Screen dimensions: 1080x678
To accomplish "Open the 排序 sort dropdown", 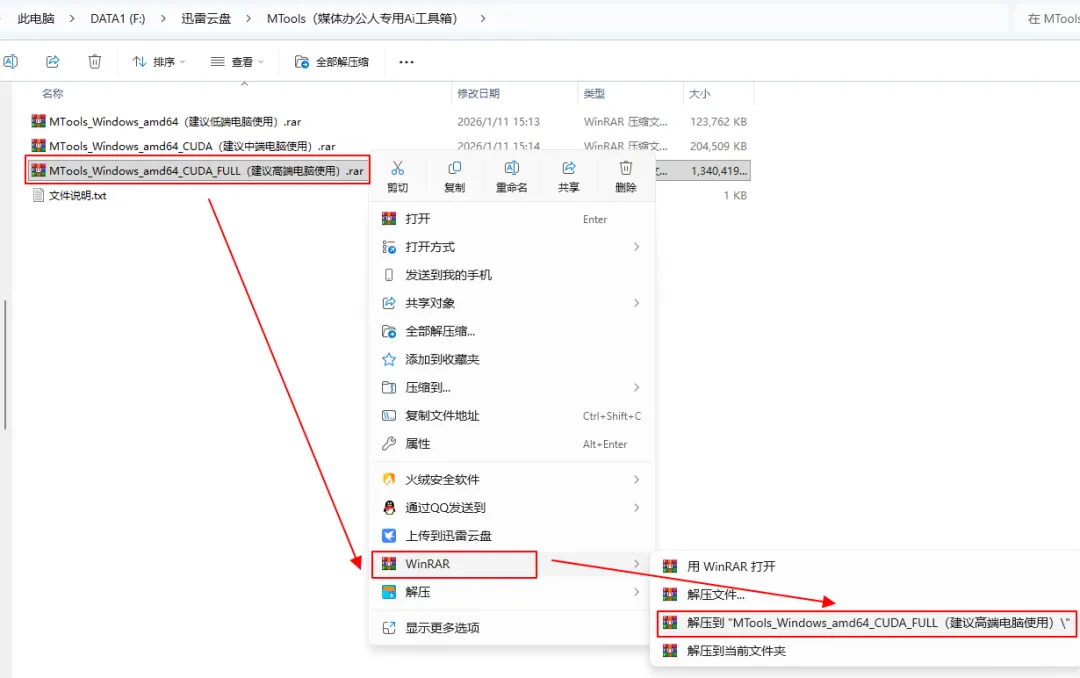I will point(159,62).
